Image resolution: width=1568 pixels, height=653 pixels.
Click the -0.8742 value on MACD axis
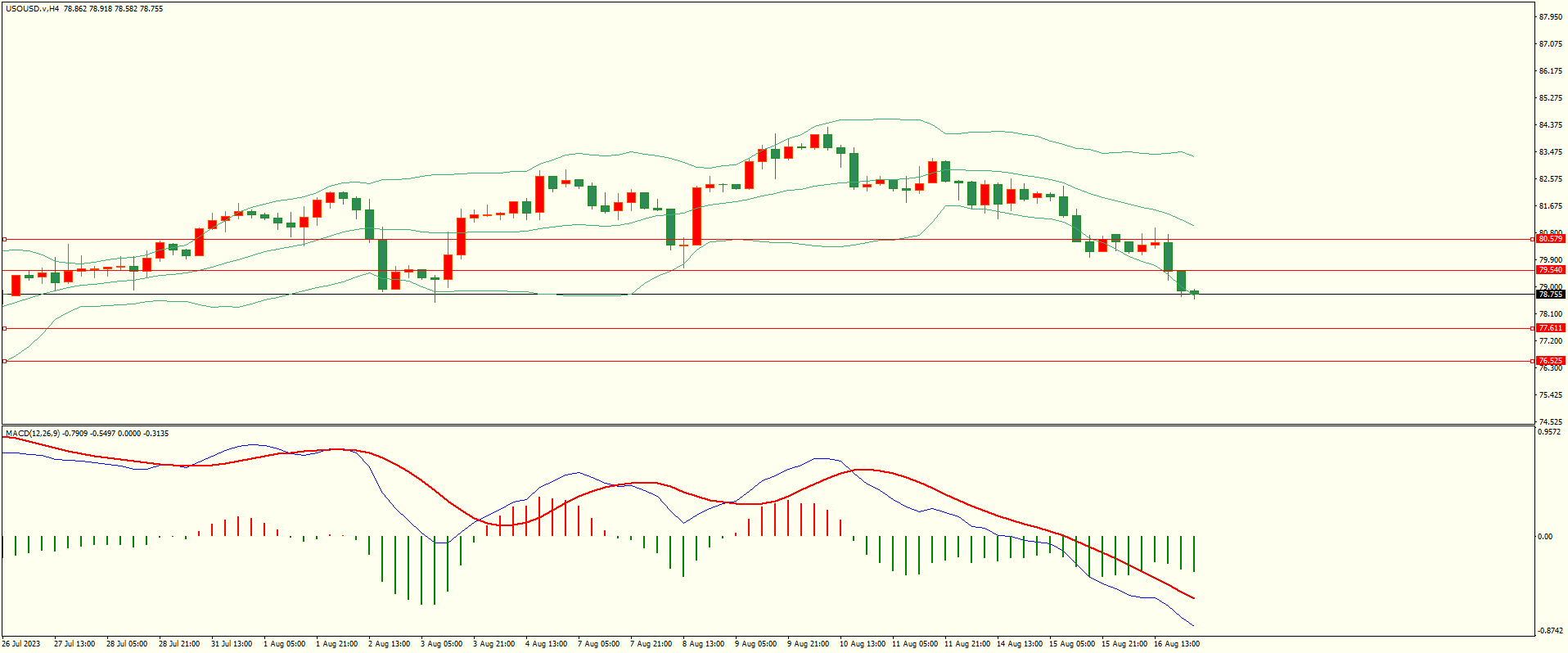pos(1550,631)
